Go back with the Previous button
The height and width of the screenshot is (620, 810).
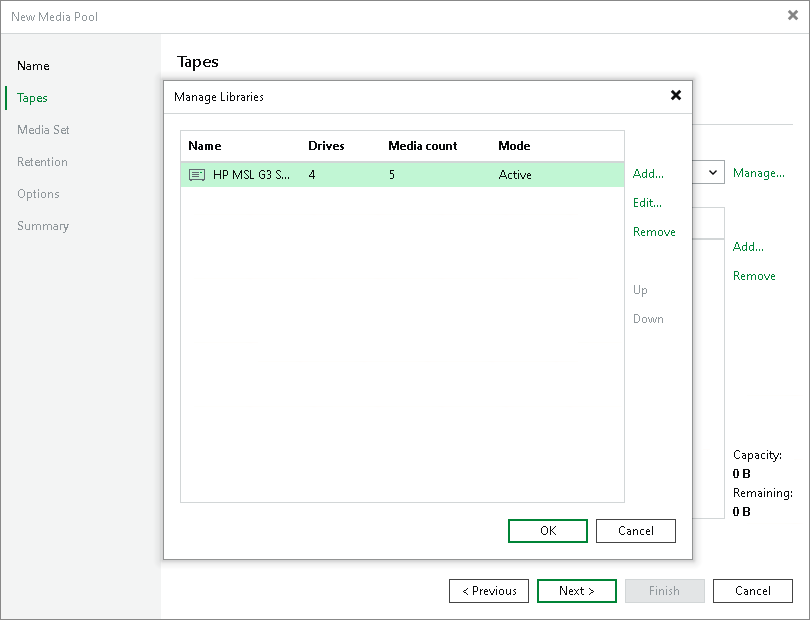489,590
